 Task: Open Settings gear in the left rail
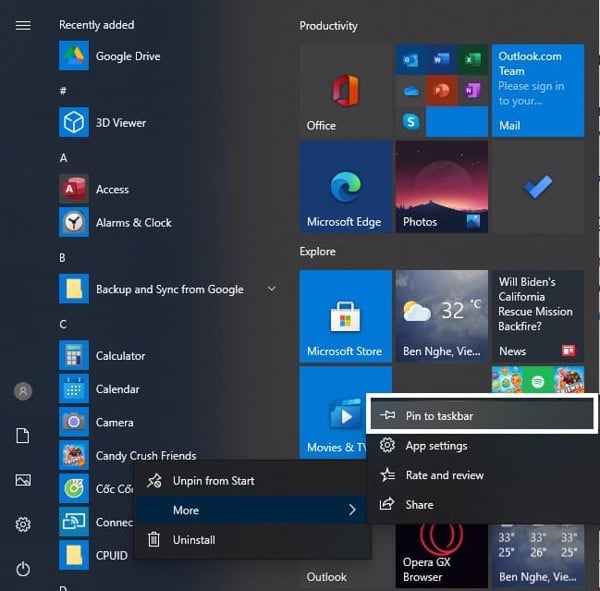click(x=23, y=524)
